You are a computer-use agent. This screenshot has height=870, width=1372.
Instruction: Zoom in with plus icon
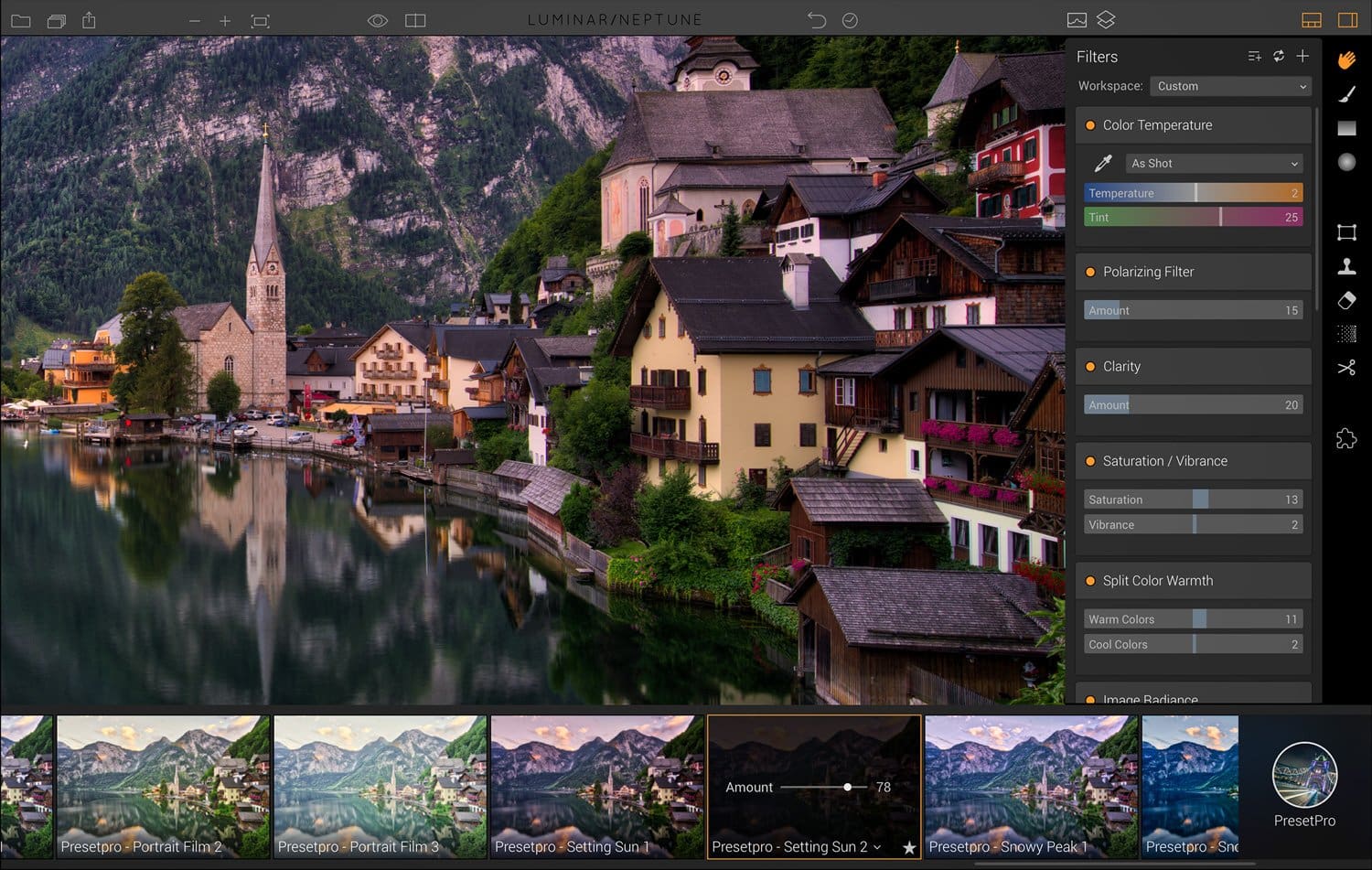(x=225, y=20)
